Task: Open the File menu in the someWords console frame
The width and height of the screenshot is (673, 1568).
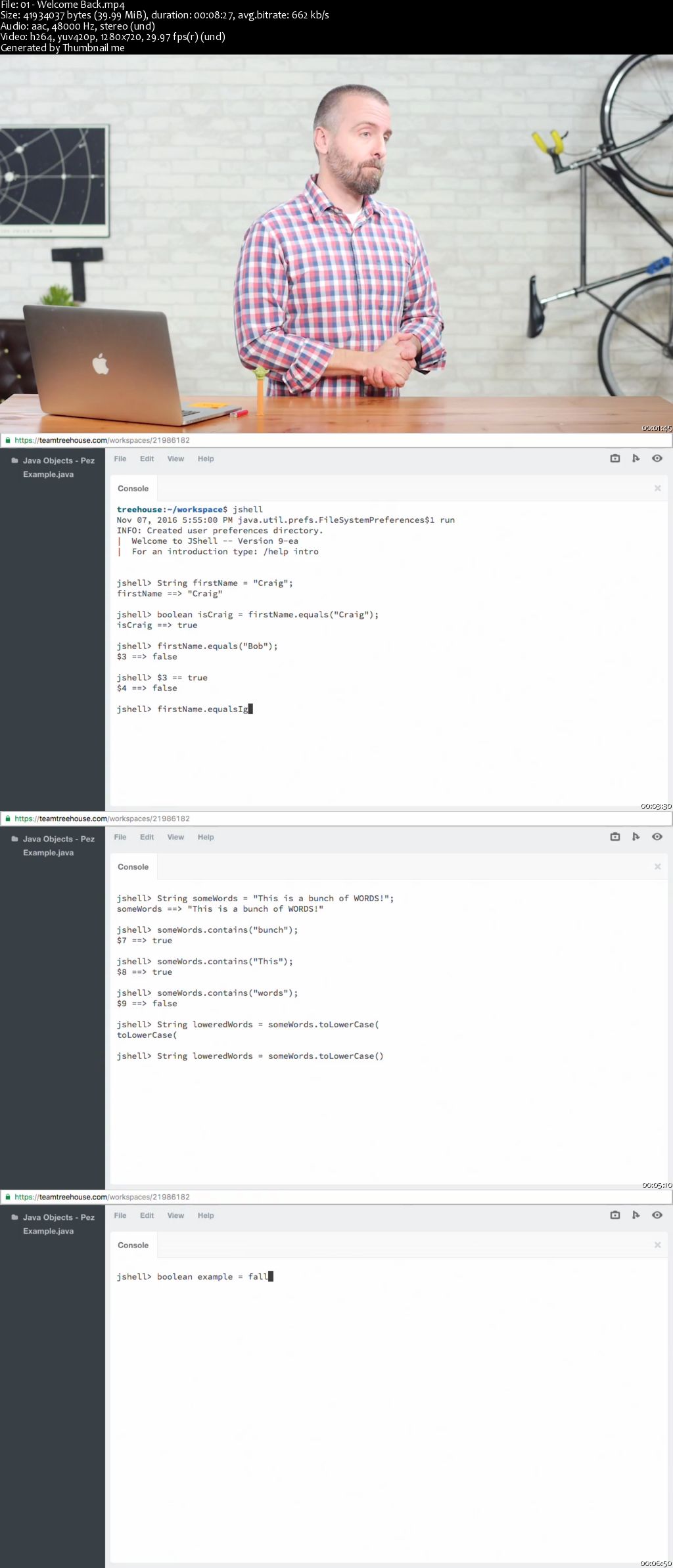Action: point(120,837)
